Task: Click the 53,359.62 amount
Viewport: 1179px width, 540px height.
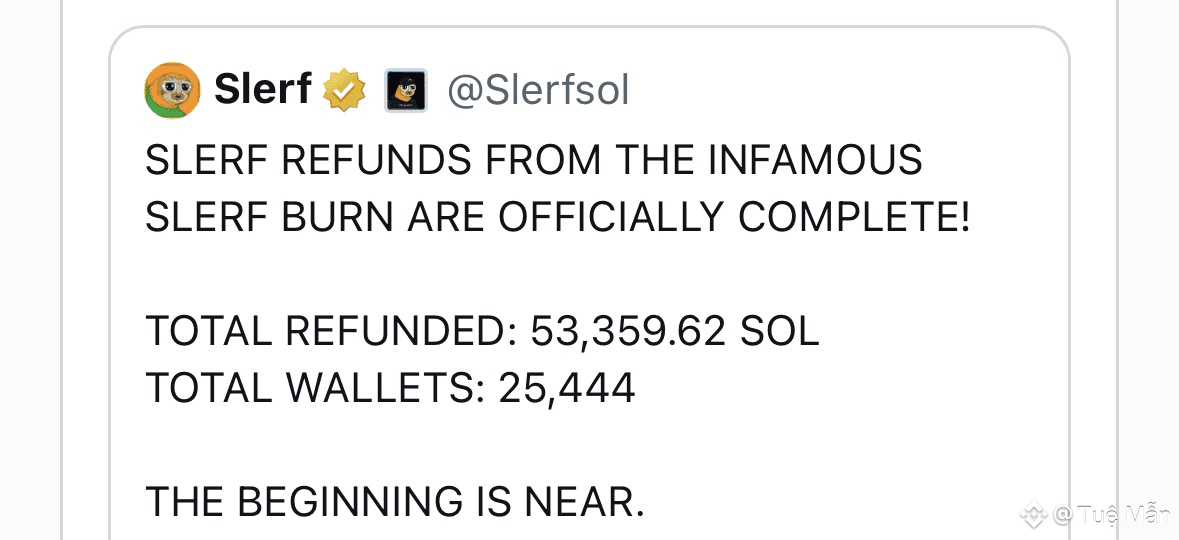Action: click(629, 333)
